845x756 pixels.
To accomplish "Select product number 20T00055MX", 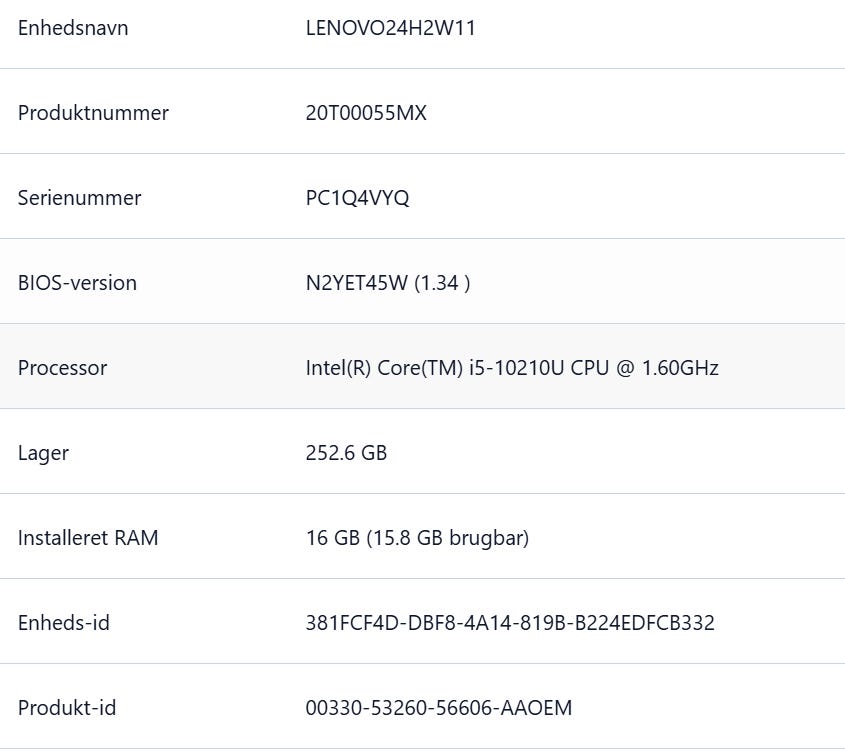I will [x=366, y=113].
